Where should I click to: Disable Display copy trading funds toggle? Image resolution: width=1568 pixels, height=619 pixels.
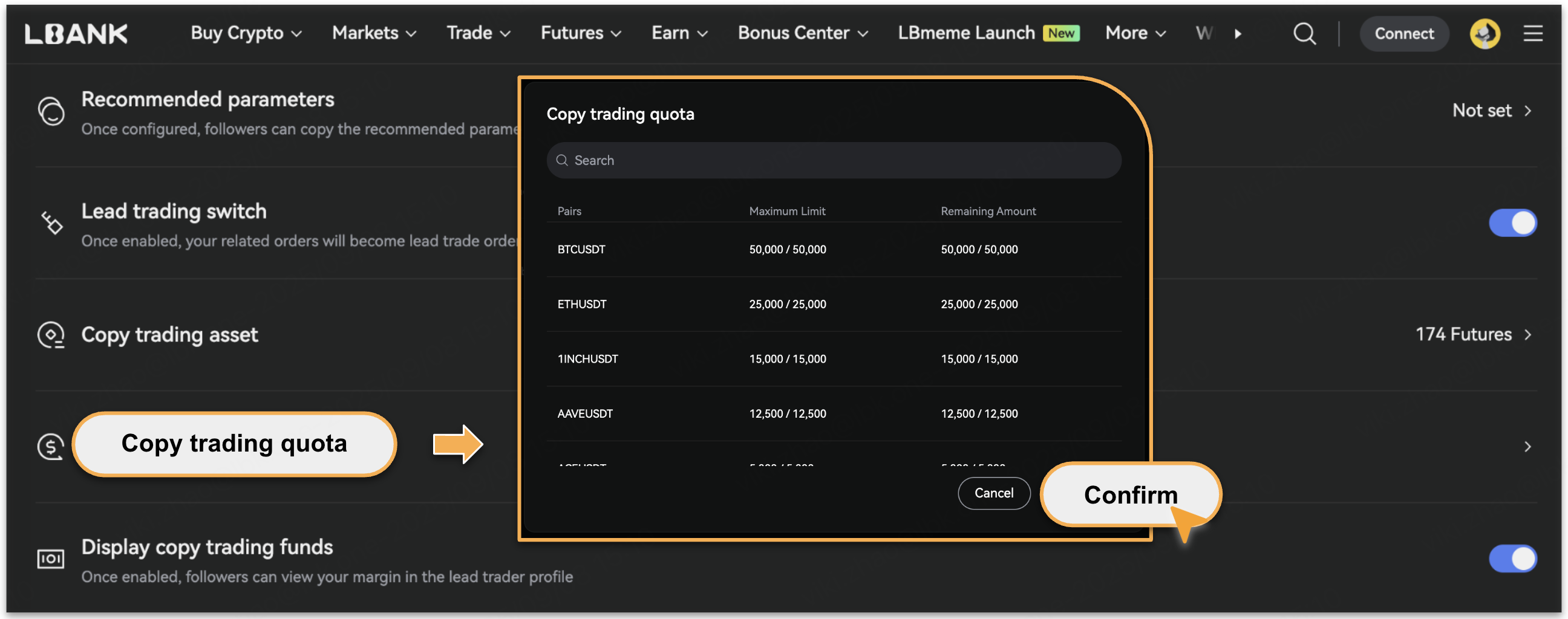[1512, 559]
